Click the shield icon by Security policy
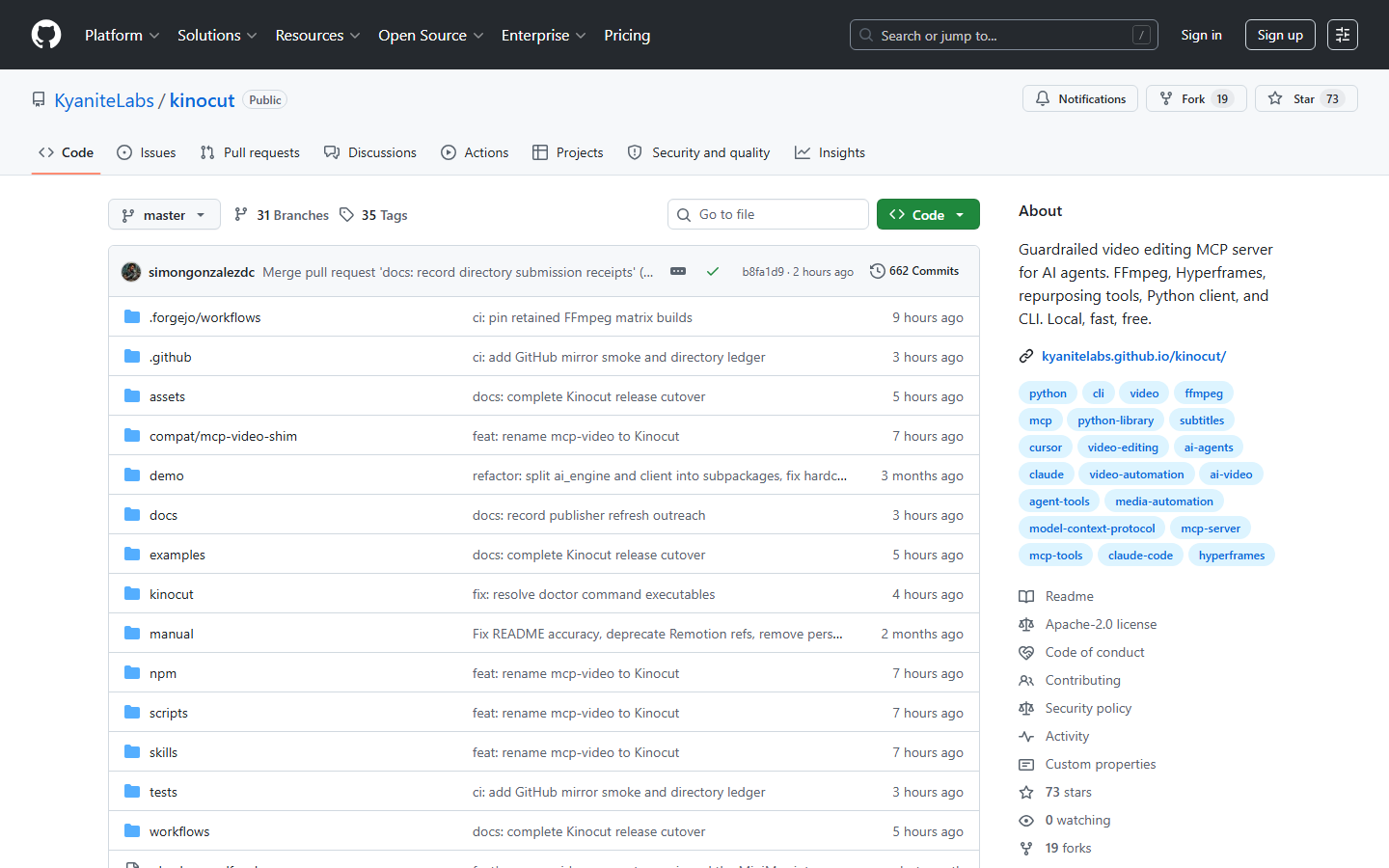The width and height of the screenshot is (1389, 868). [1026, 709]
